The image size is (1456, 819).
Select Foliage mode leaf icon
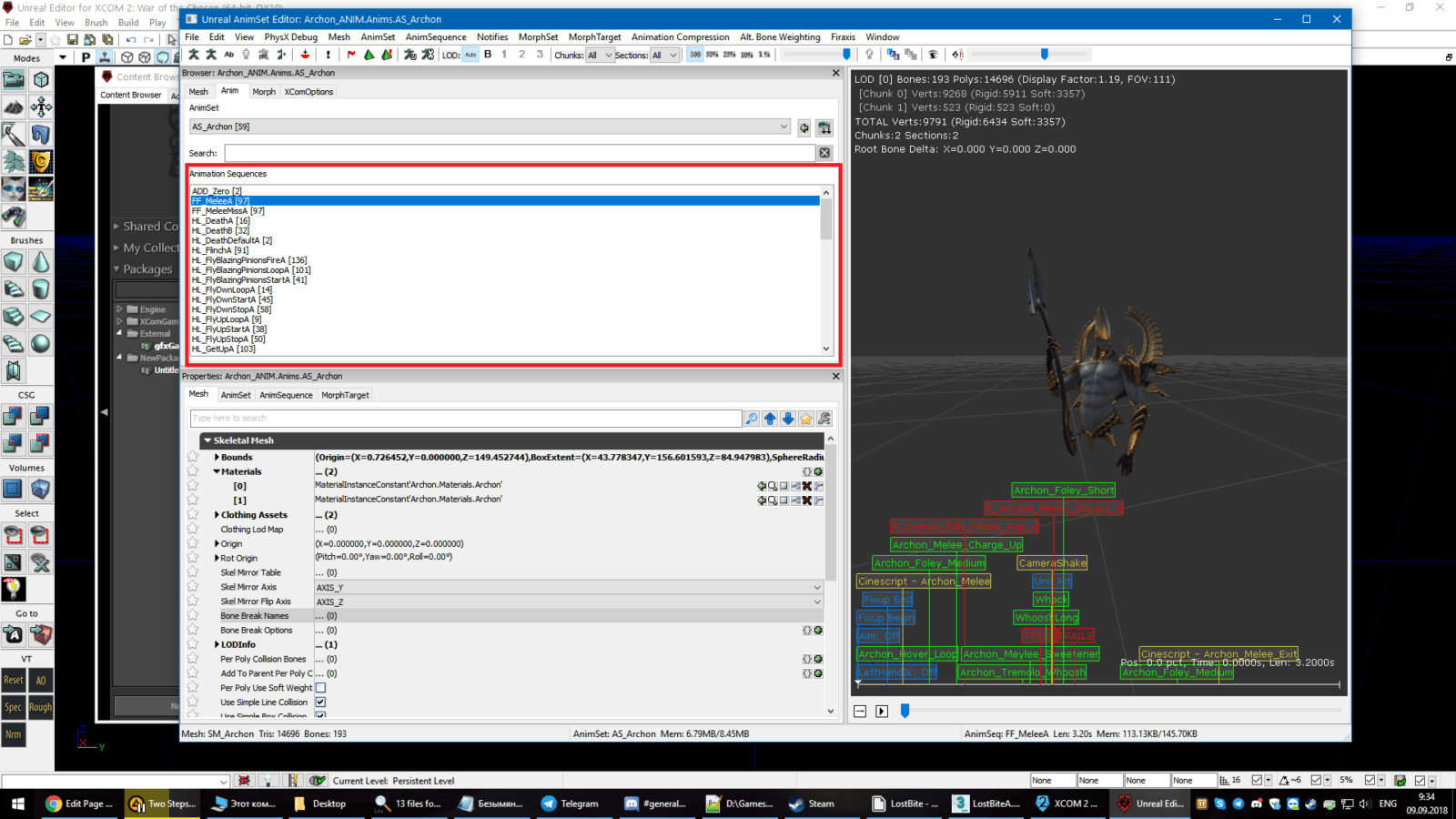coord(14,162)
